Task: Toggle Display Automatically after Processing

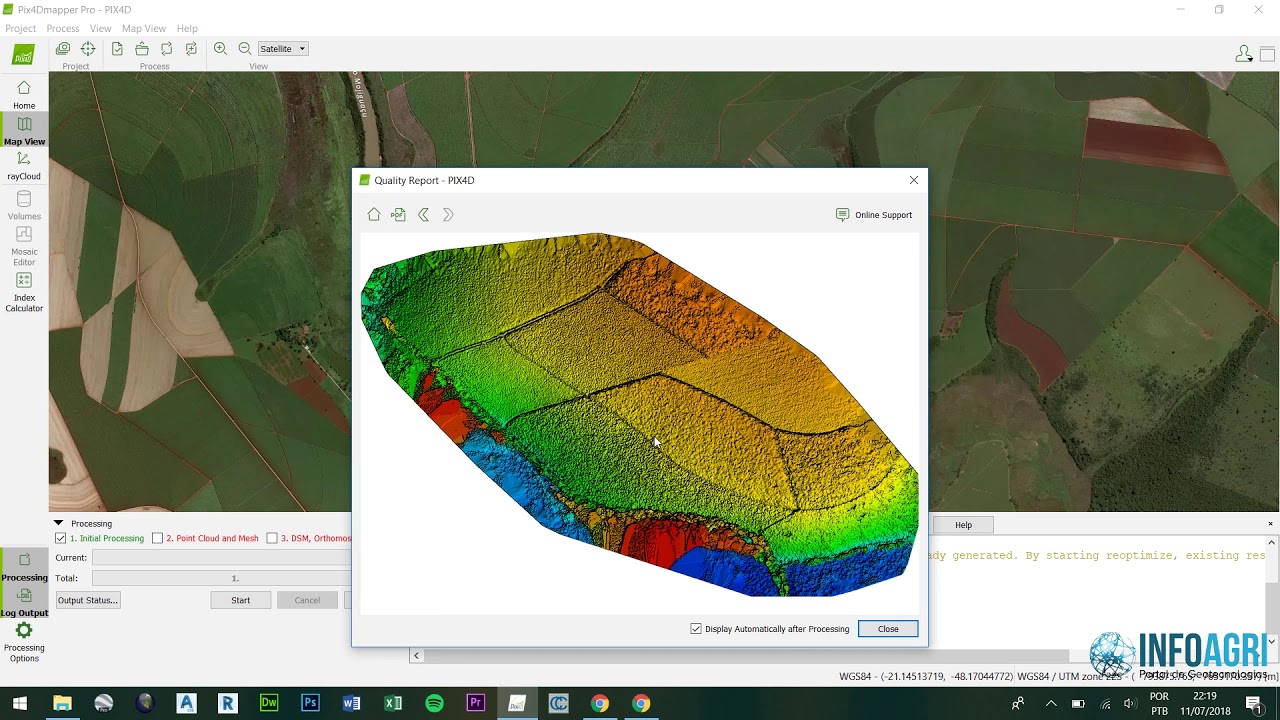Action: click(x=696, y=629)
